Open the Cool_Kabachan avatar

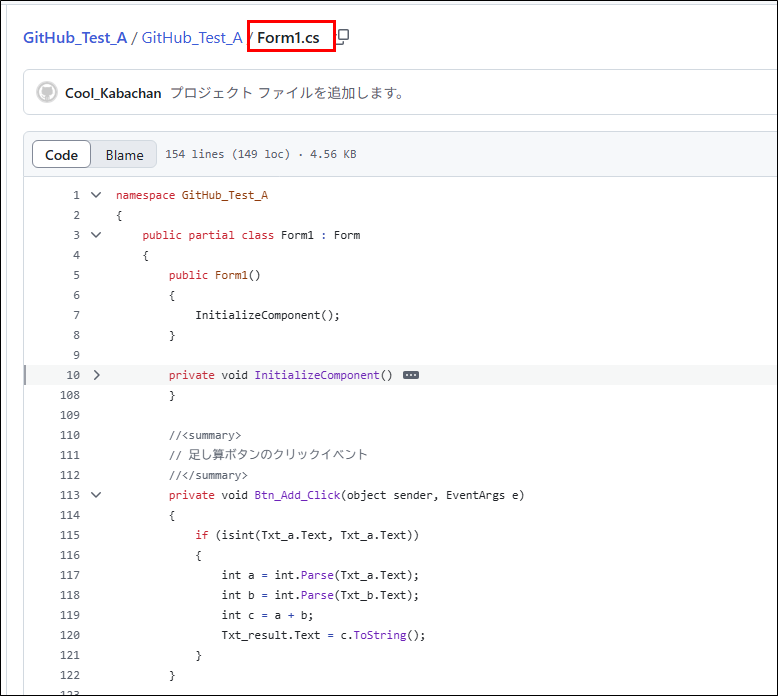[47, 93]
